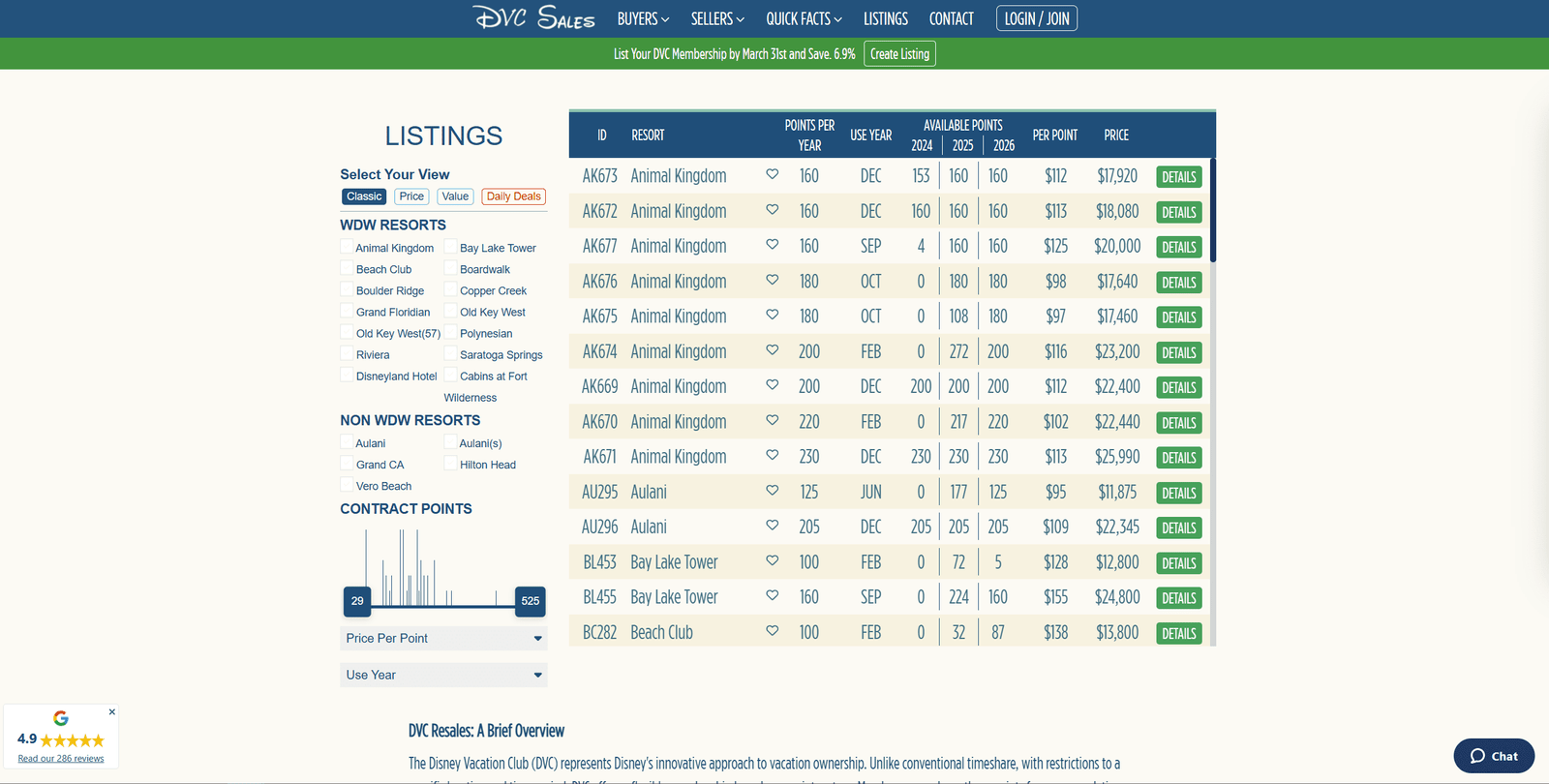
Task: Favorite listing AK677 with heart icon
Action: coord(773,245)
